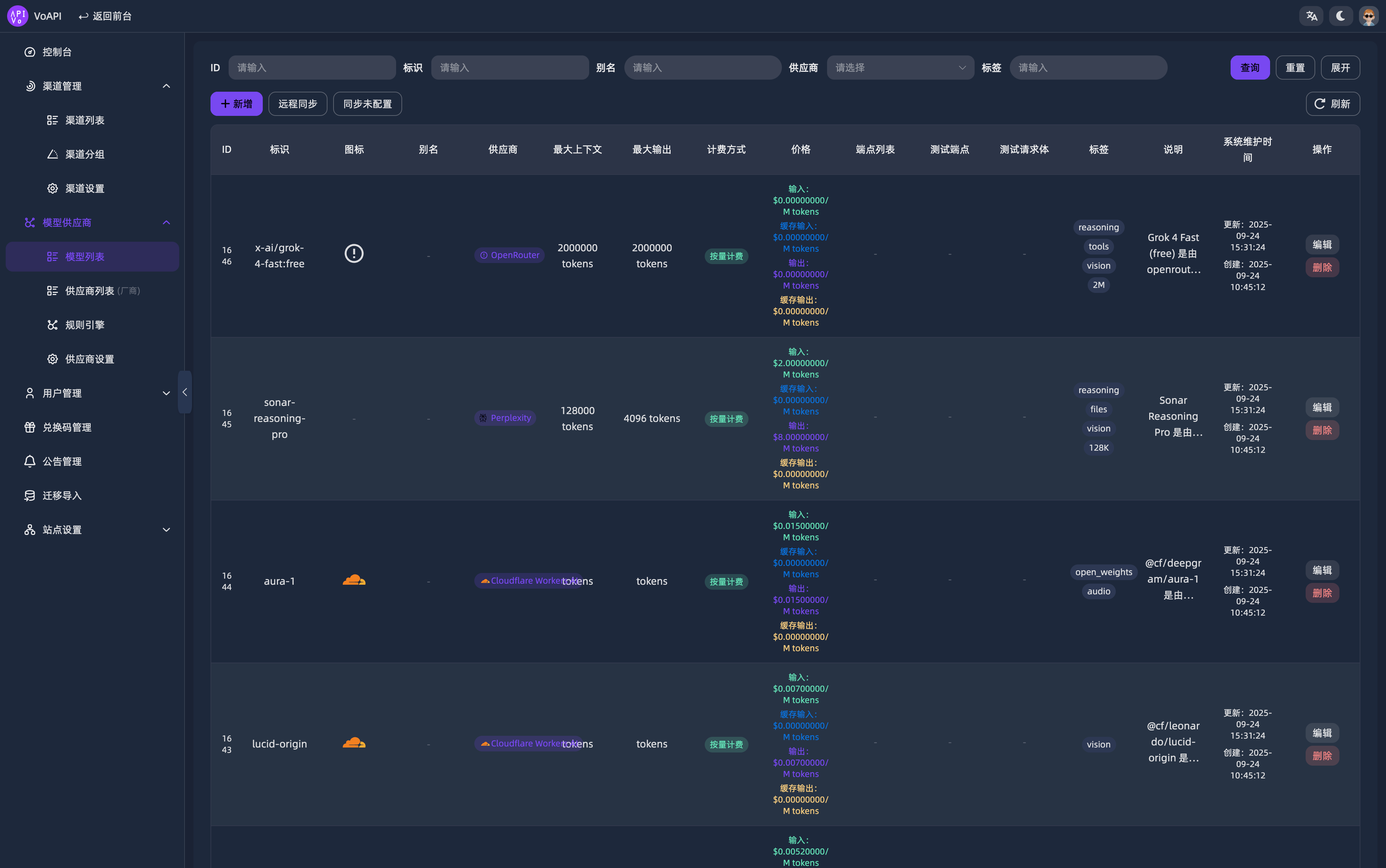The height and width of the screenshot is (868, 1386).
Task: Open 控制台 dashboard in the sidebar
Action: pos(57,52)
